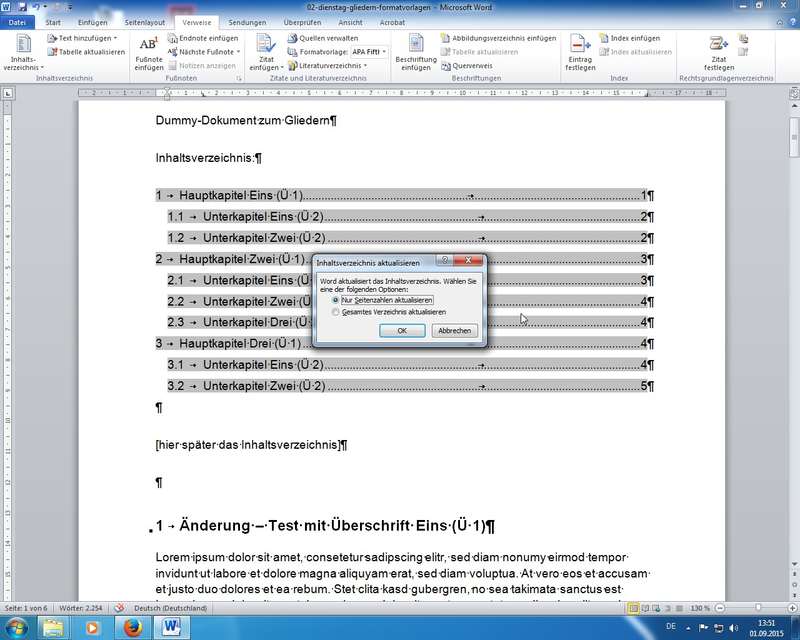Click the Querverweis ribbon command
The image size is (800, 640).
[x=471, y=65]
